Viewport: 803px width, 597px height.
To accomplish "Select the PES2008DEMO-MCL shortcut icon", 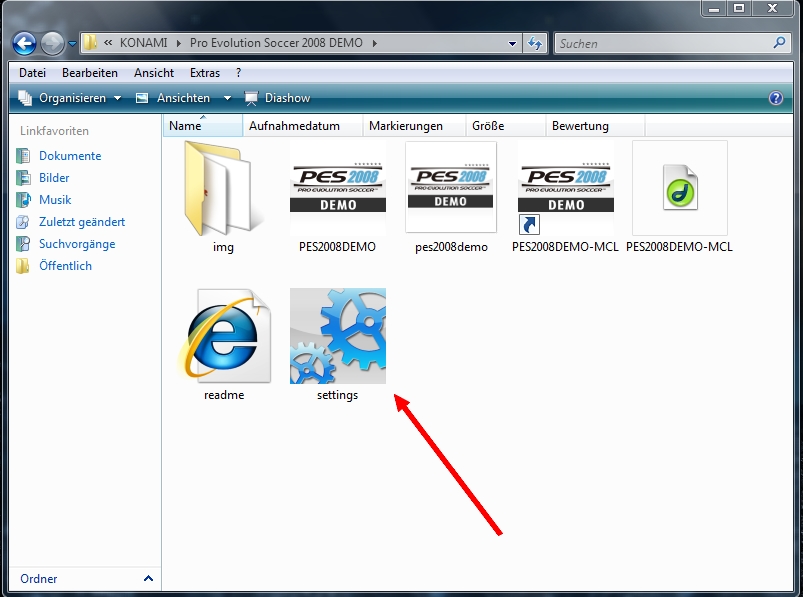I will tap(565, 187).
